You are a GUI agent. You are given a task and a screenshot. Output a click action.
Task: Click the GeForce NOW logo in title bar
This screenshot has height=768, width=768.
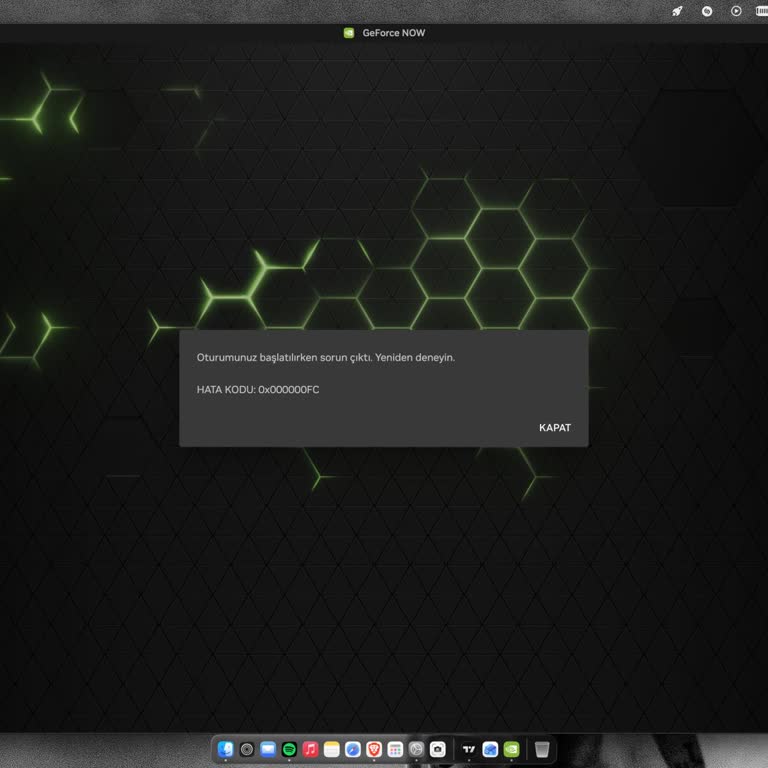pos(349,33)
